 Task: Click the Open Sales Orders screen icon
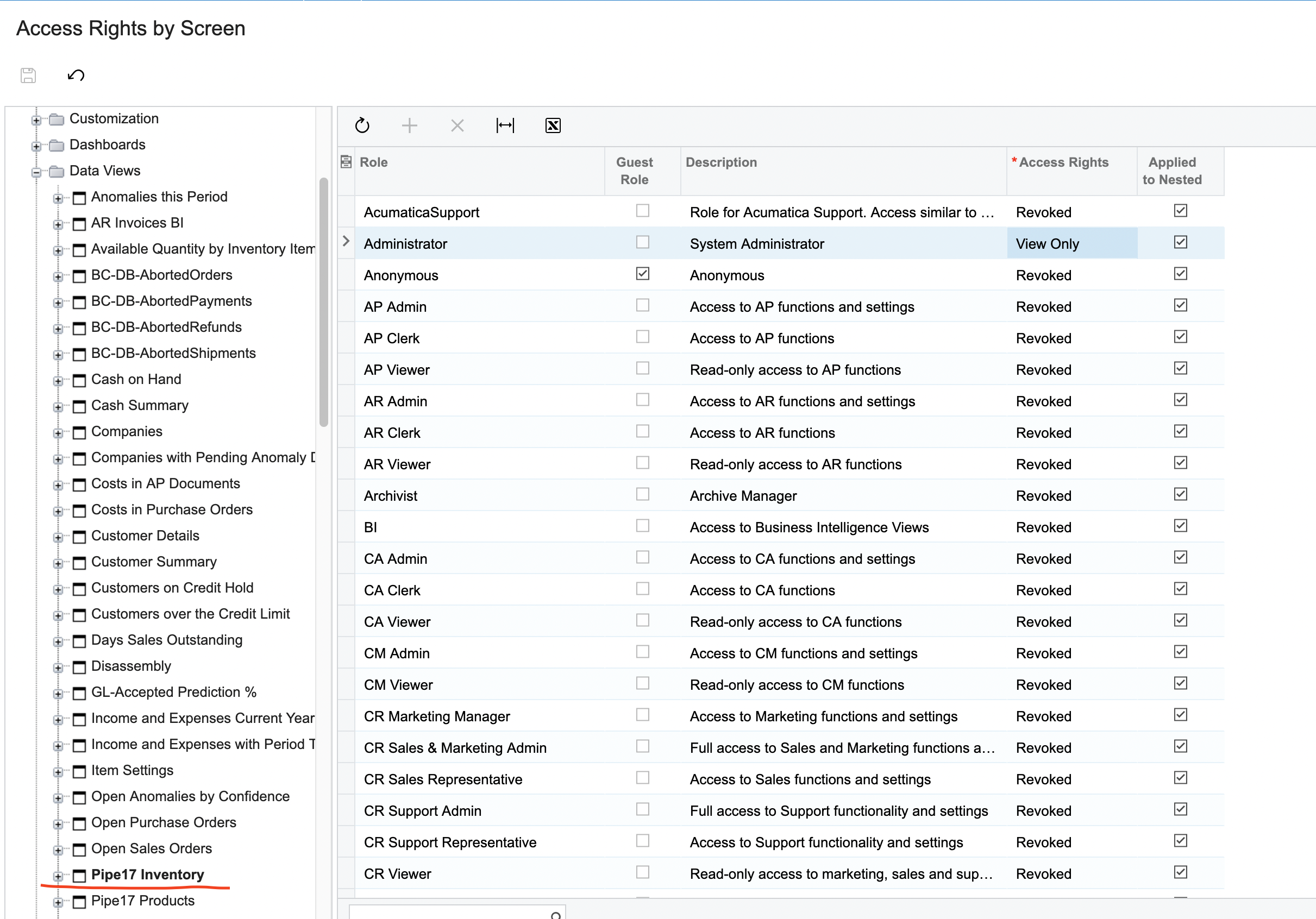(80, 849)
